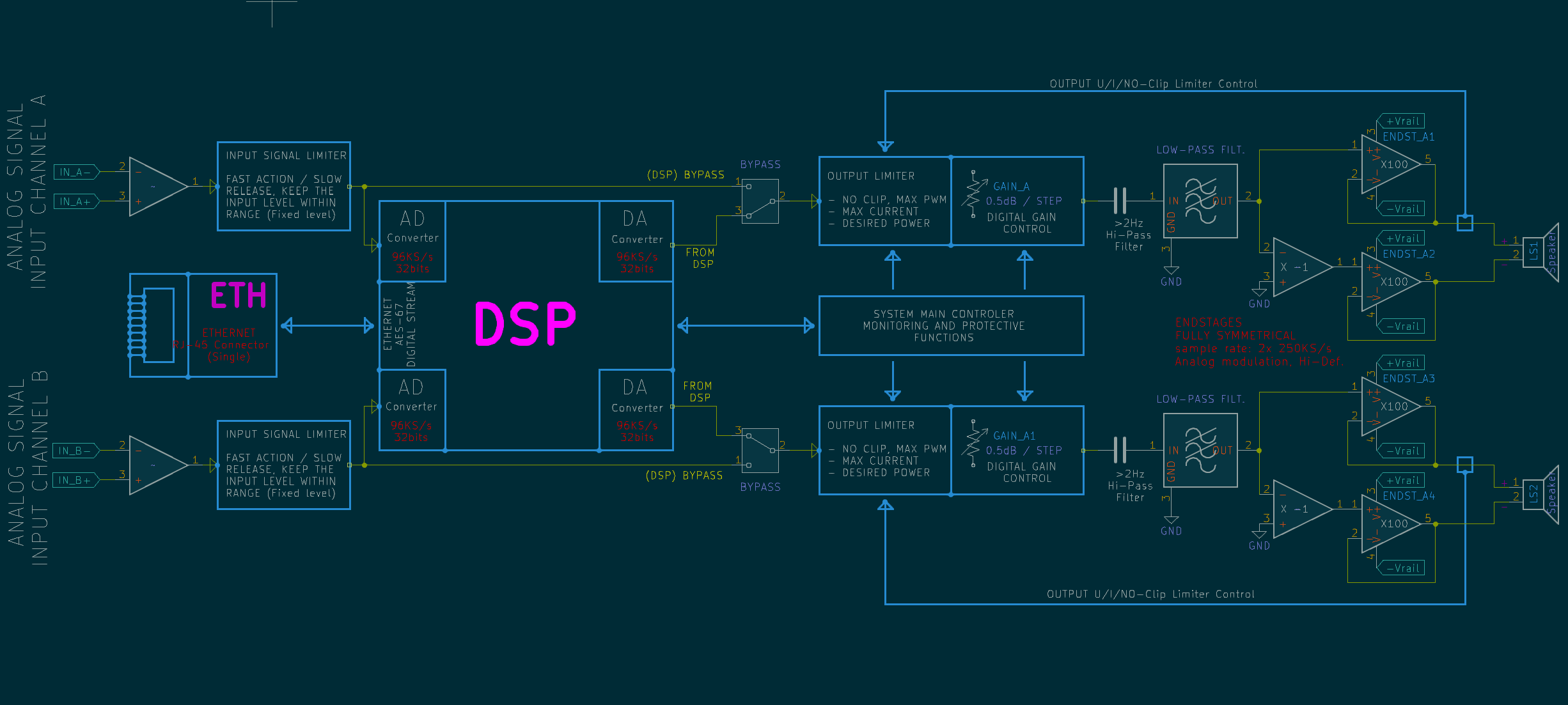Click the ENDST_A1 X100 amplifier symbol

[1389, 165]
